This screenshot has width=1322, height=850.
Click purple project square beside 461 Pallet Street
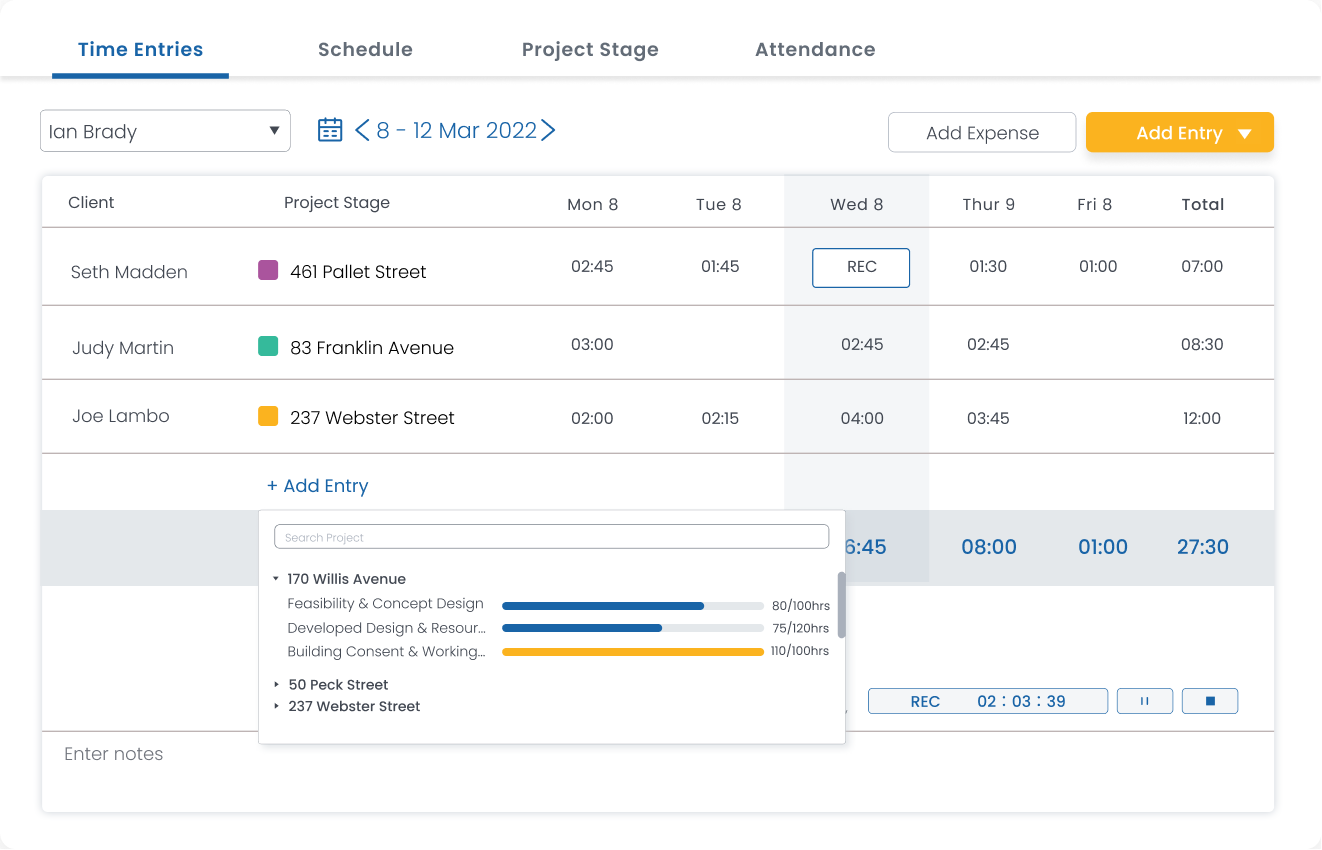(267, 271)
